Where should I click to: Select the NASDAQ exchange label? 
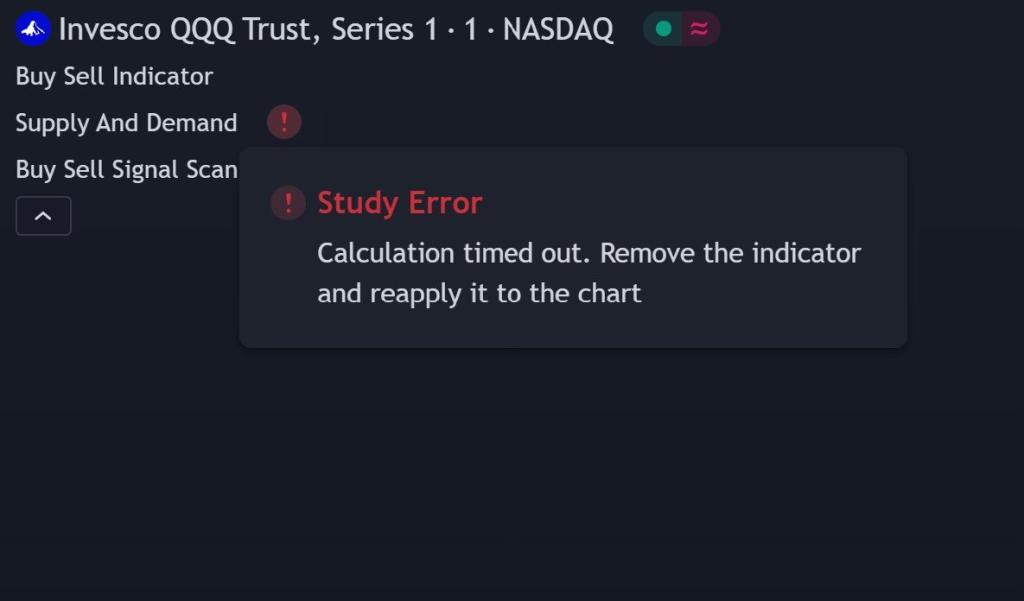558,29
